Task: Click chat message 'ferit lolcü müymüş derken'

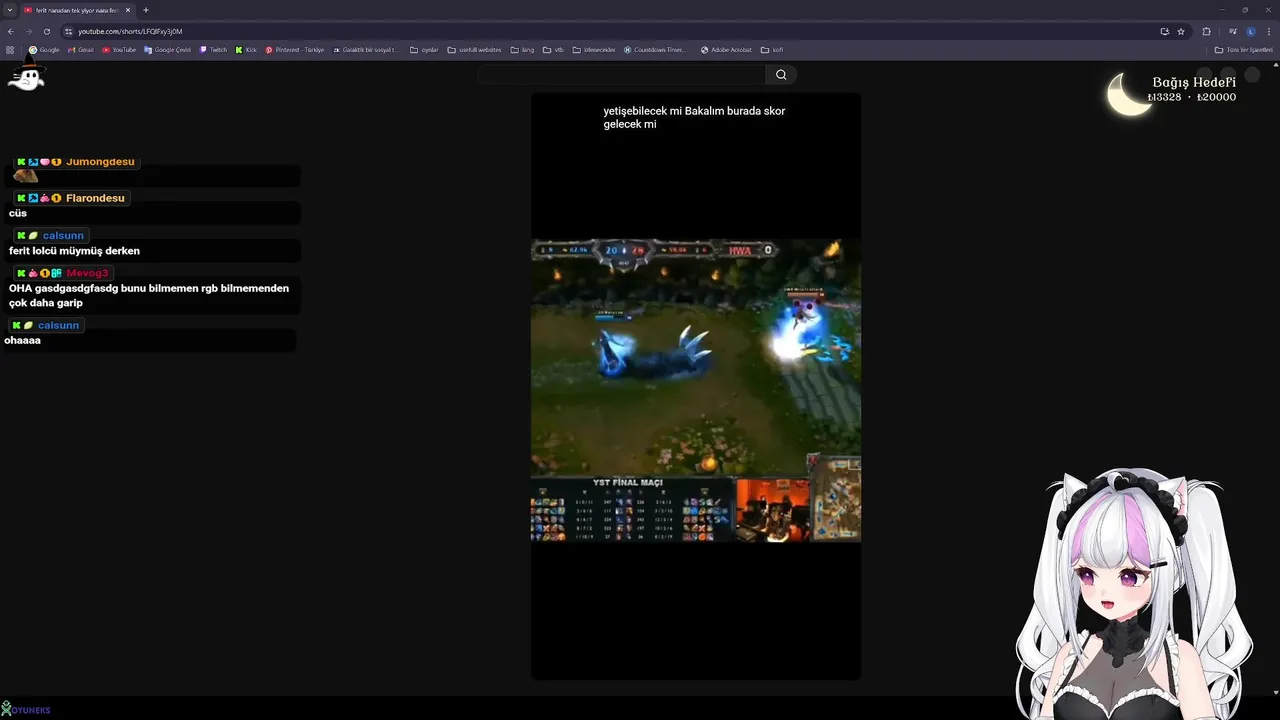Action: [x=74, y=251]
